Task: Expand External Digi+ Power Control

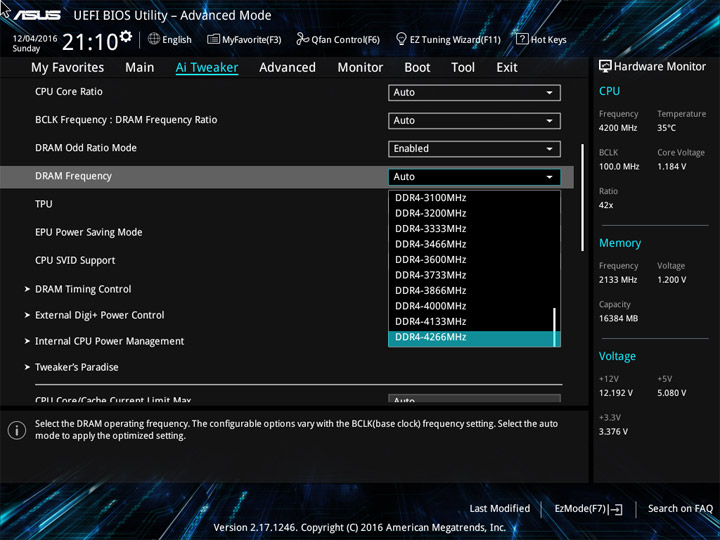Action: pyautogui.click(x=99, y=315)
